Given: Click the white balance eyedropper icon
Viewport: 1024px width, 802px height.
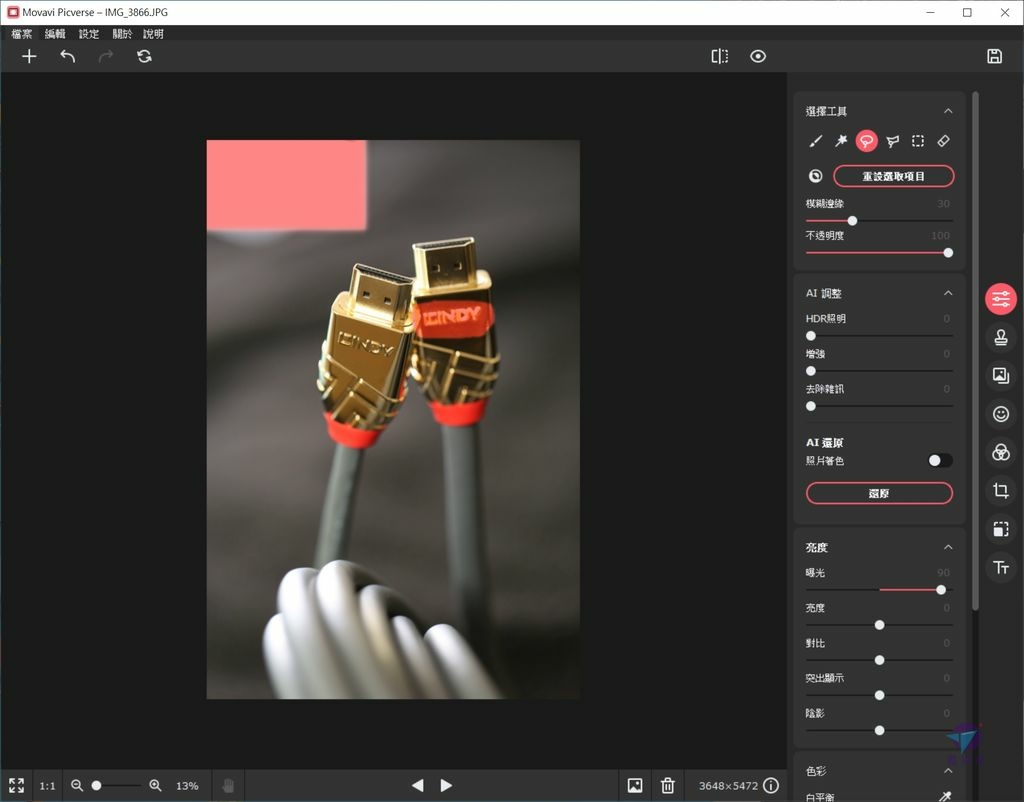Looking at the screenshot, I should pos(944,796).
